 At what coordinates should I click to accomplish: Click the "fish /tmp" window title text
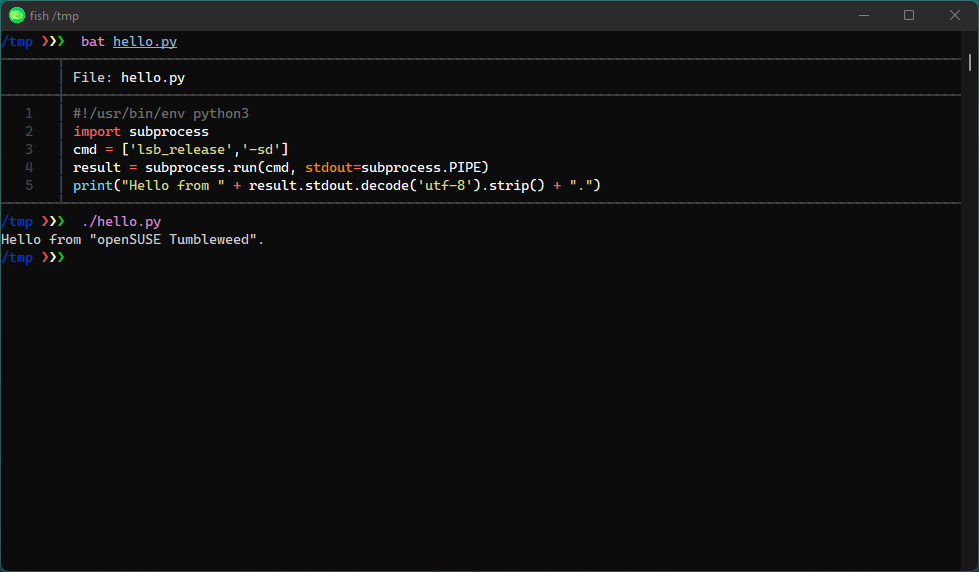coord(54,15)
